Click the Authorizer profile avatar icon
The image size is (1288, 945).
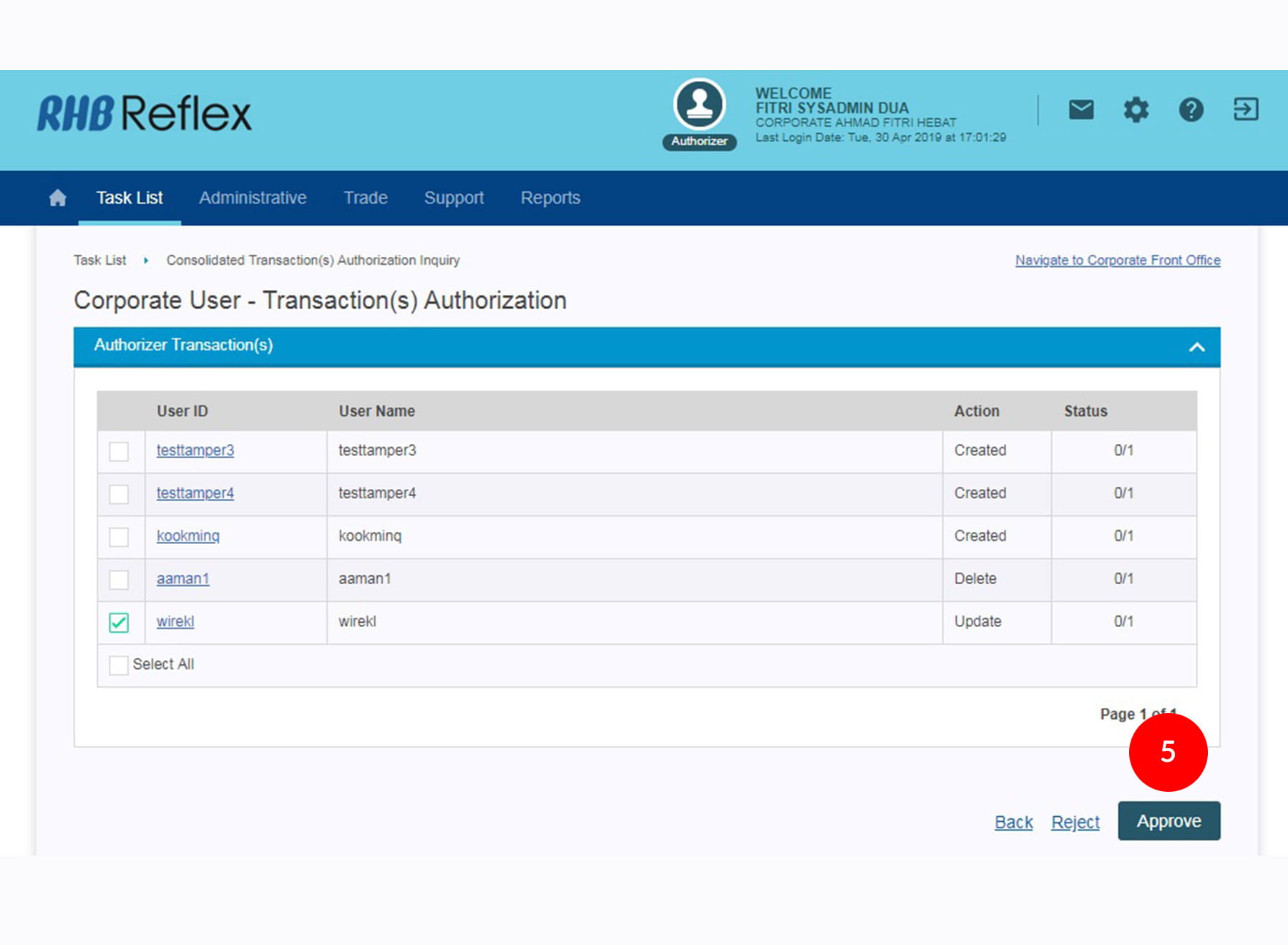pos(699,105)
